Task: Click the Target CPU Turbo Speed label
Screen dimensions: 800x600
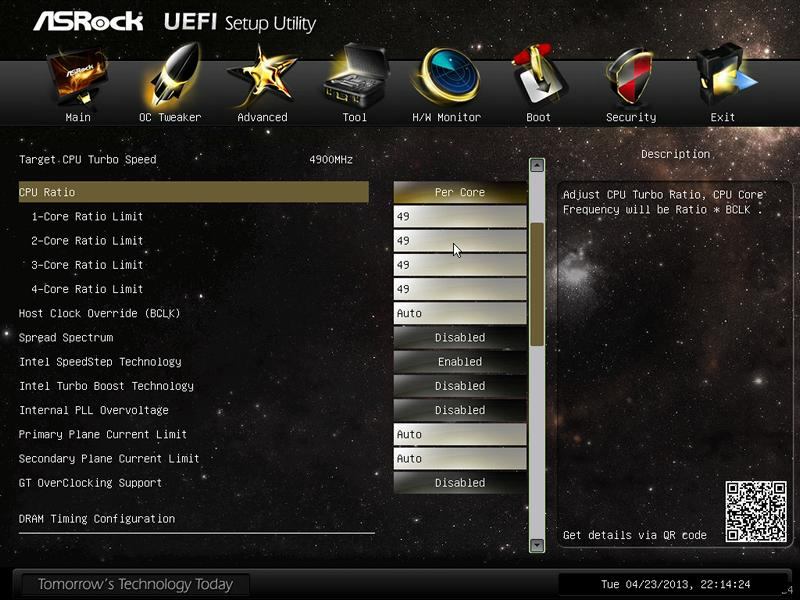Action: click(x=87, y=160)
